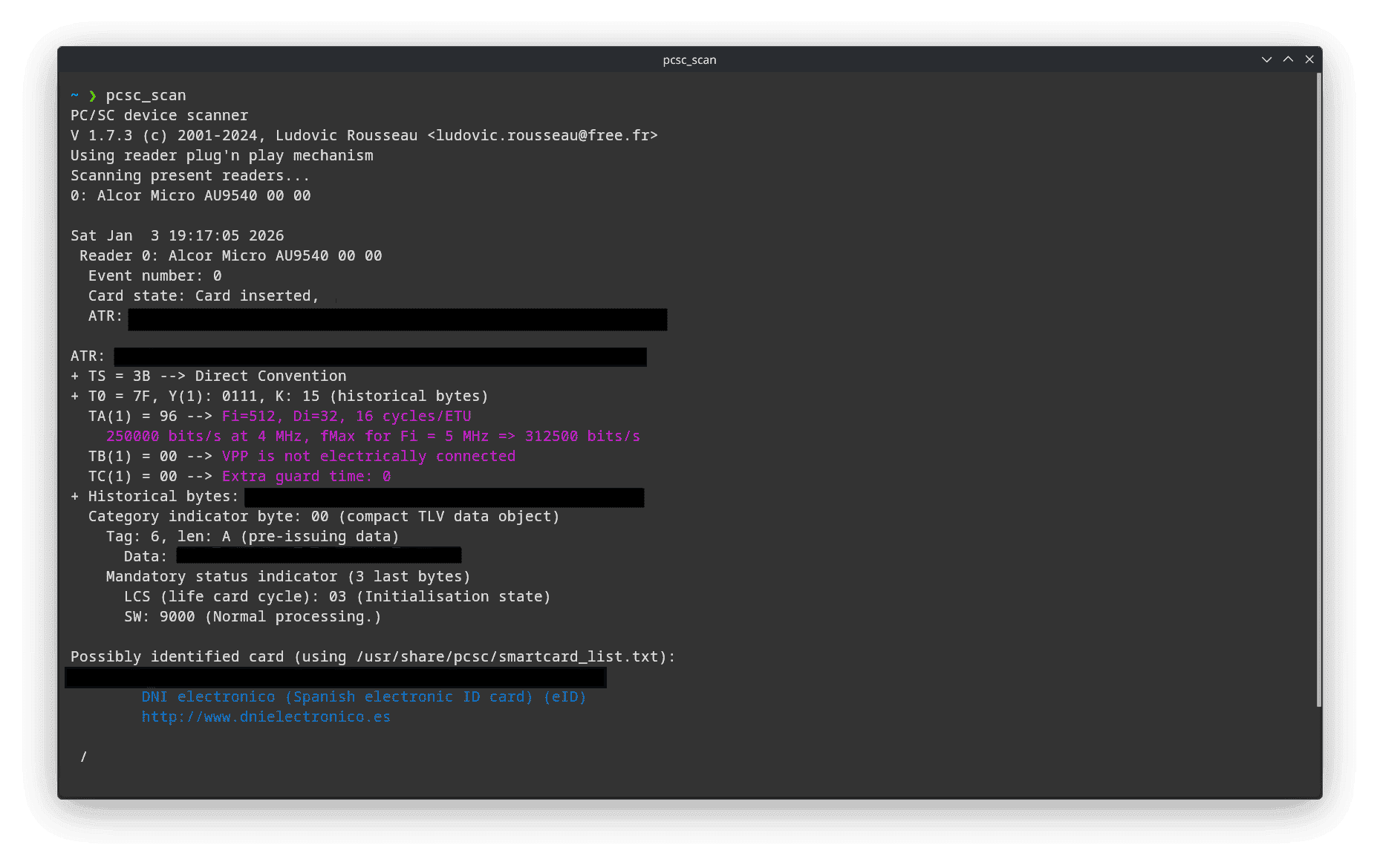Click the maximize arrow in the title bar
Viewport: 1380px width, 868px height.
click(1287, 59)
